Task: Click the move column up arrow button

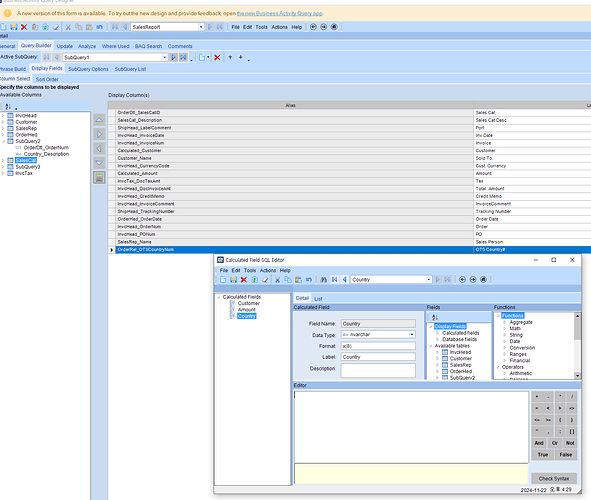Action: click(x=99, y=120)
